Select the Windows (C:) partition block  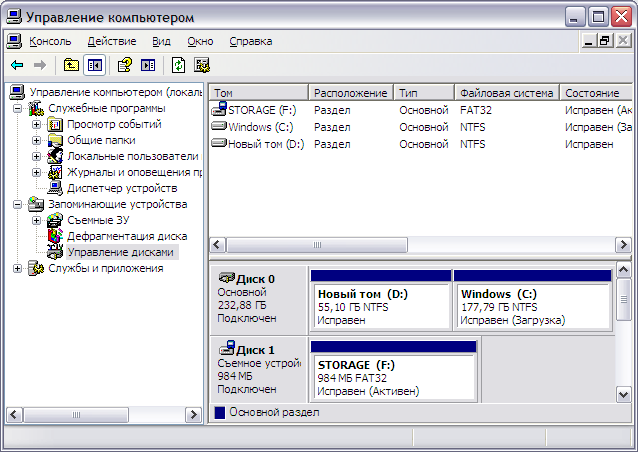tap(533, 300)
